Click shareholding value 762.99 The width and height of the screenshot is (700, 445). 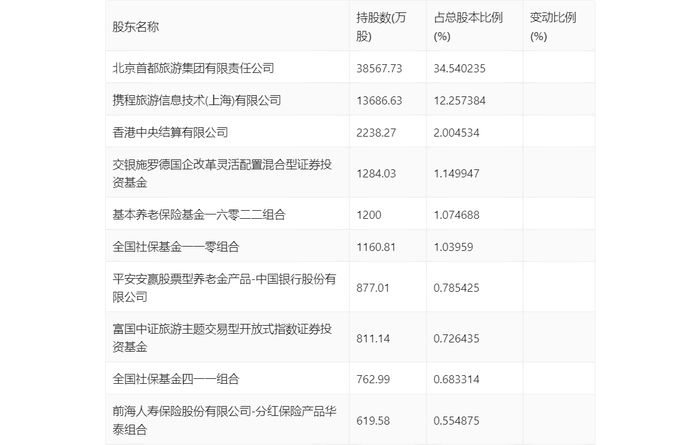(373, 379)
